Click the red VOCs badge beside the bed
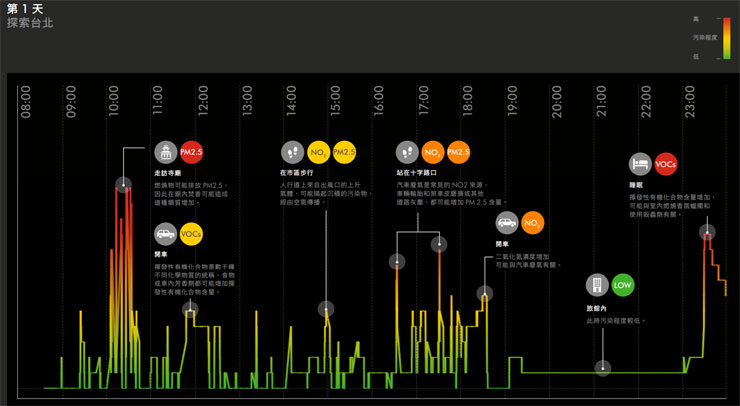The width and height of the screenshot is (740, 406). point(665,164)
